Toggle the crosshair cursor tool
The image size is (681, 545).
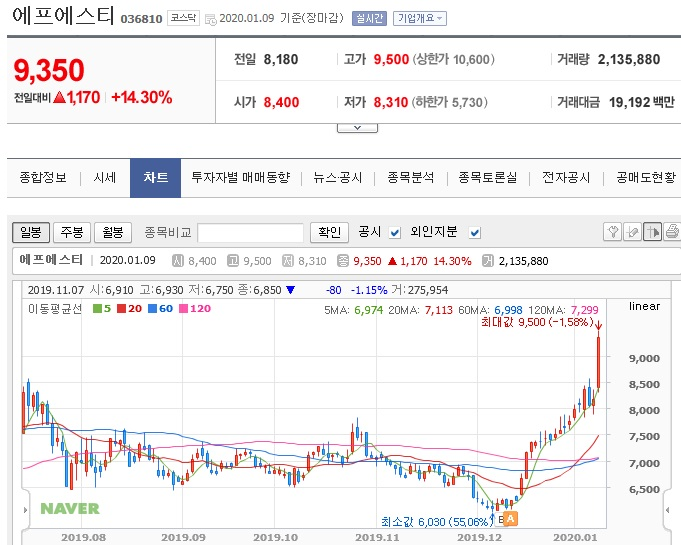(652, 231)
